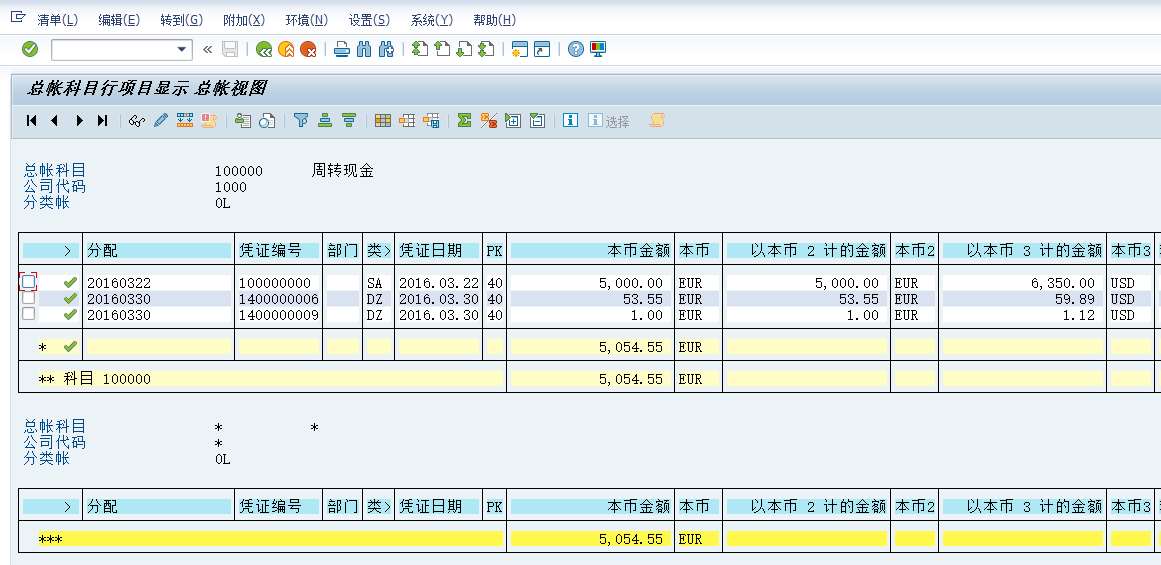Open the 转到(G) menu
Viewport: 1161px width, 565px height.
pyautogui.click(x=181, y=20)
